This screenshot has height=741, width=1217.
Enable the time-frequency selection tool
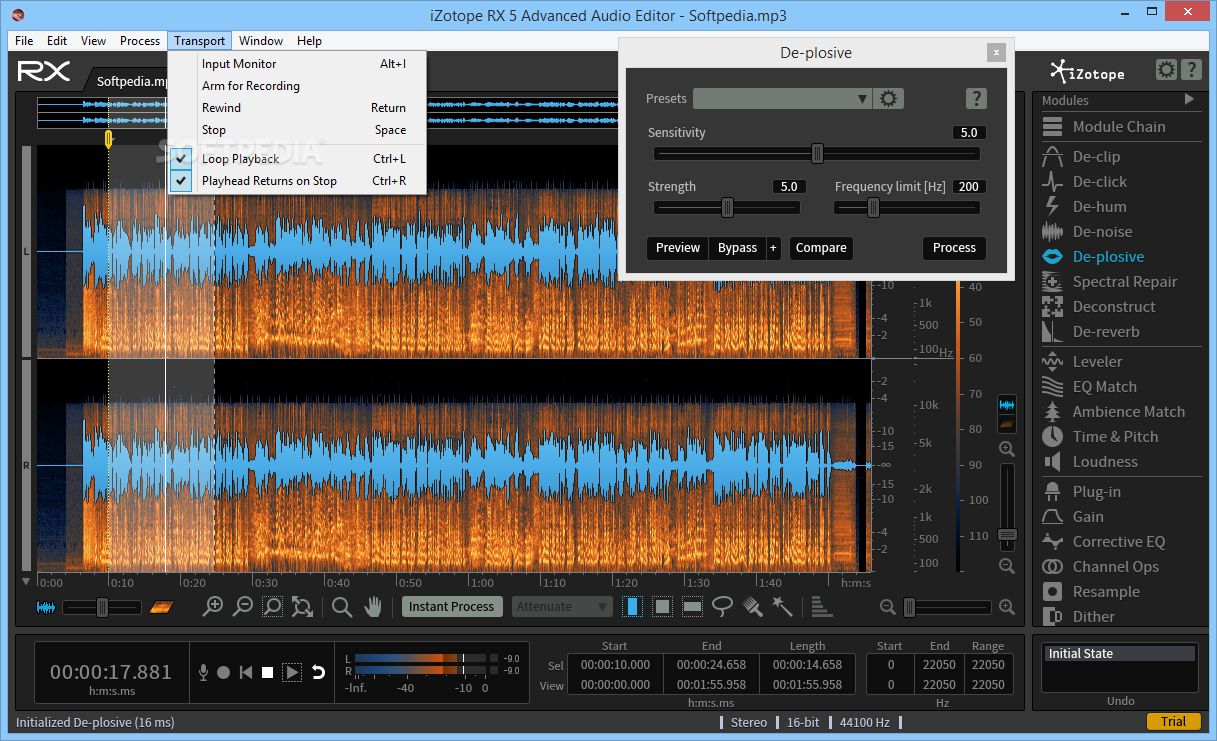point(662,607)
